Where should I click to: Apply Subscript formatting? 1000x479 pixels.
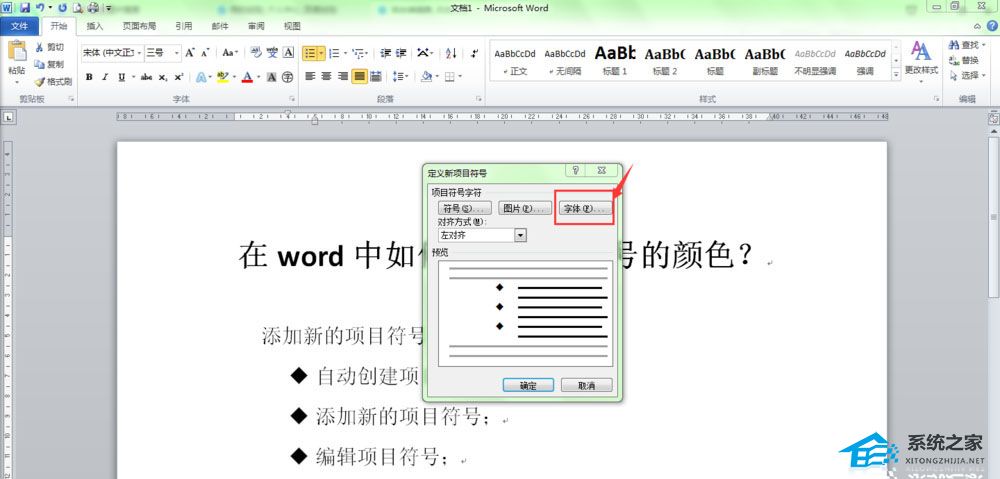click(x=163, y=77)
